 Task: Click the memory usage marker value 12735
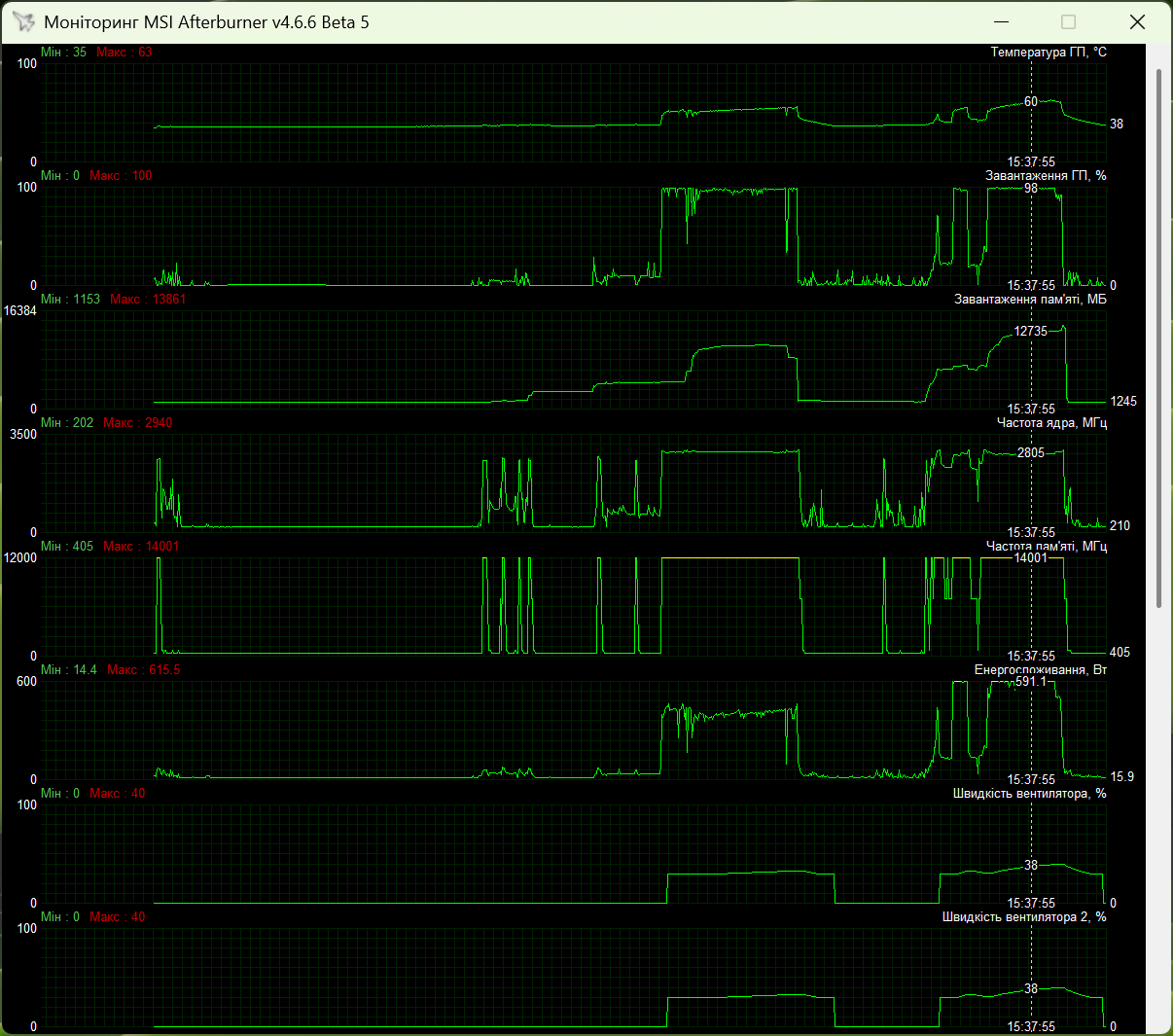[1031, 332]
